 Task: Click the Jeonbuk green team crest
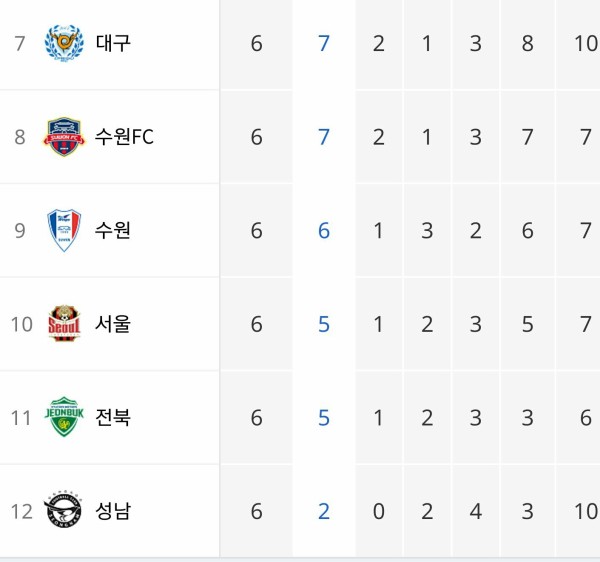coord(64,417)
